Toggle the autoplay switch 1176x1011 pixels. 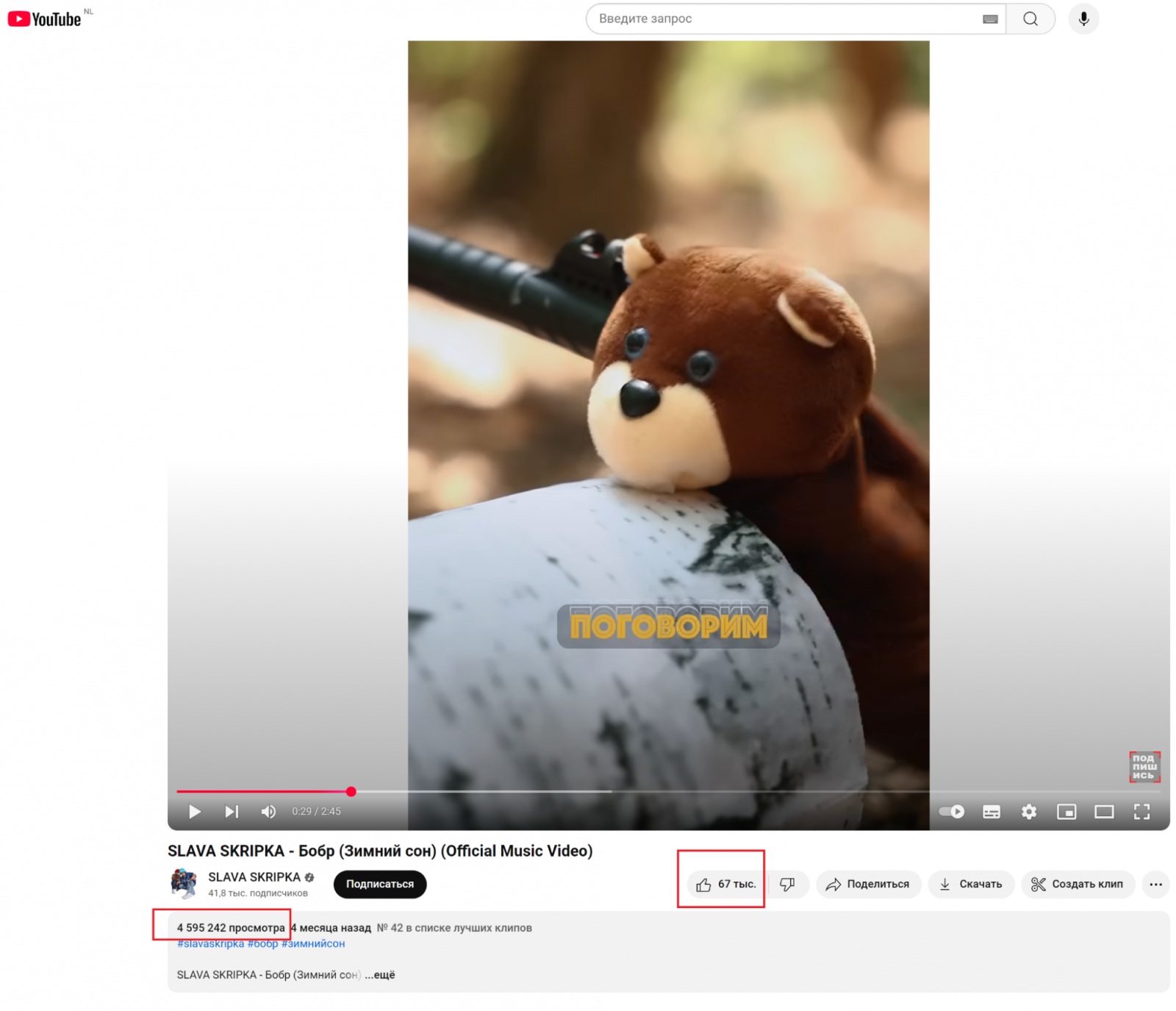pyautogui.click(x=952, y=811)
